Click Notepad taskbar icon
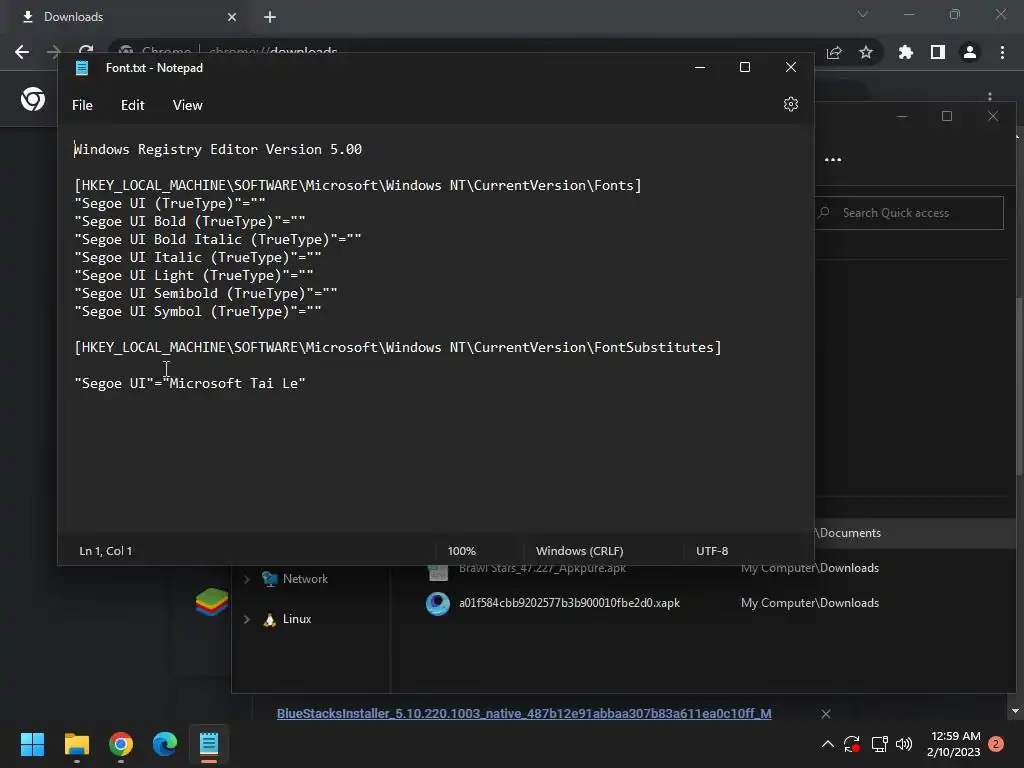This screenshot has width=1024, height=768. 208,744
